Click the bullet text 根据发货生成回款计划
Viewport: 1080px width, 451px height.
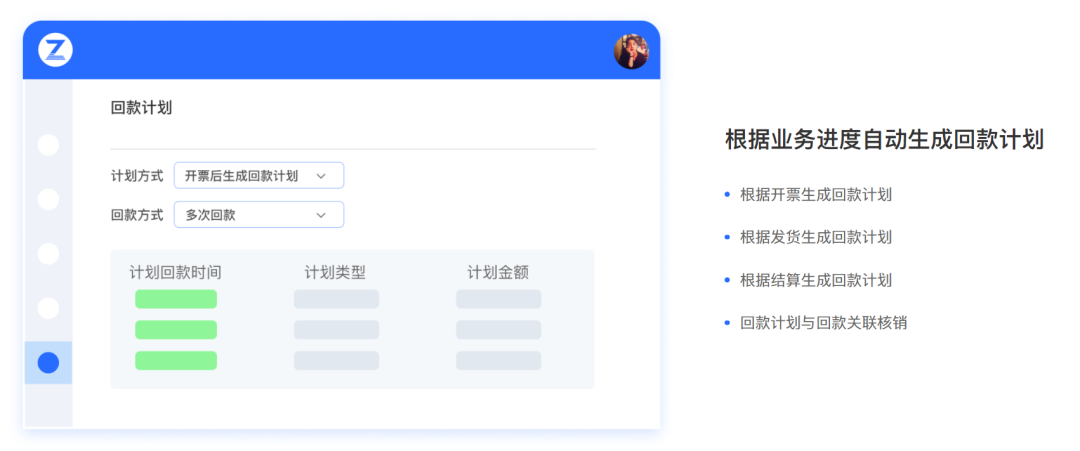coord(816,238)
